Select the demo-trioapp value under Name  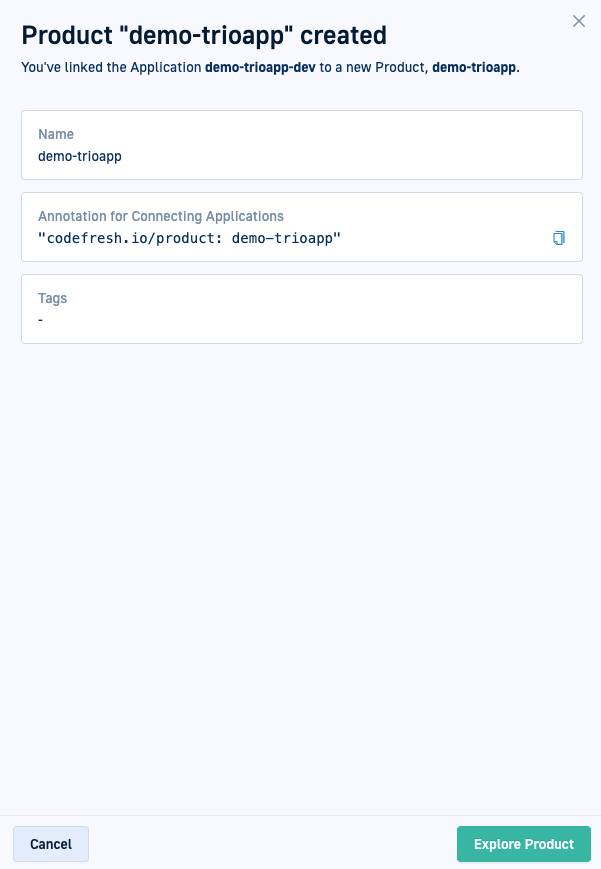click(x=80, y=156)
